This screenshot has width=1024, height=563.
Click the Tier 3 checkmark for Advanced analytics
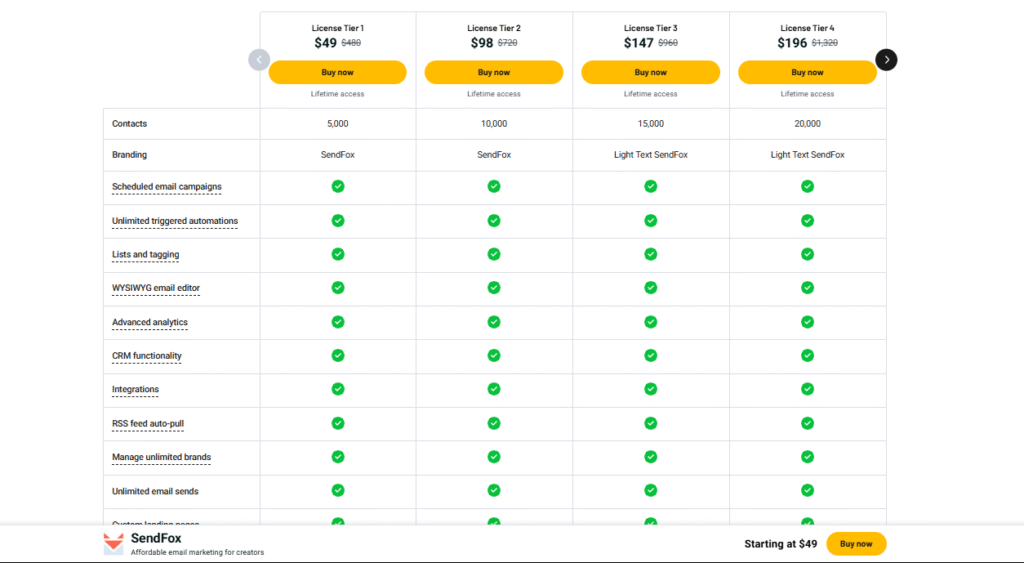point(650,322)
